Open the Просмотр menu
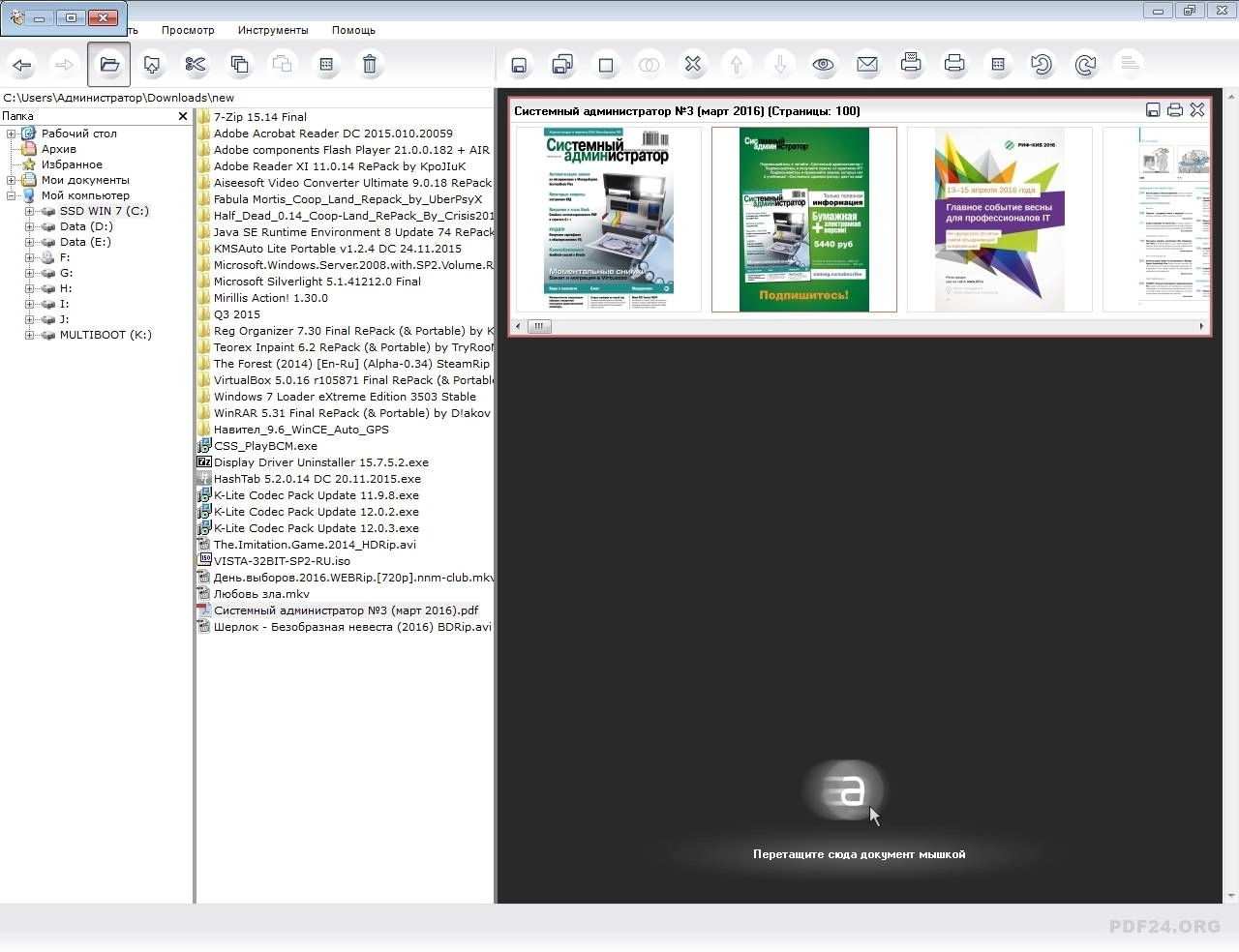 188,30
